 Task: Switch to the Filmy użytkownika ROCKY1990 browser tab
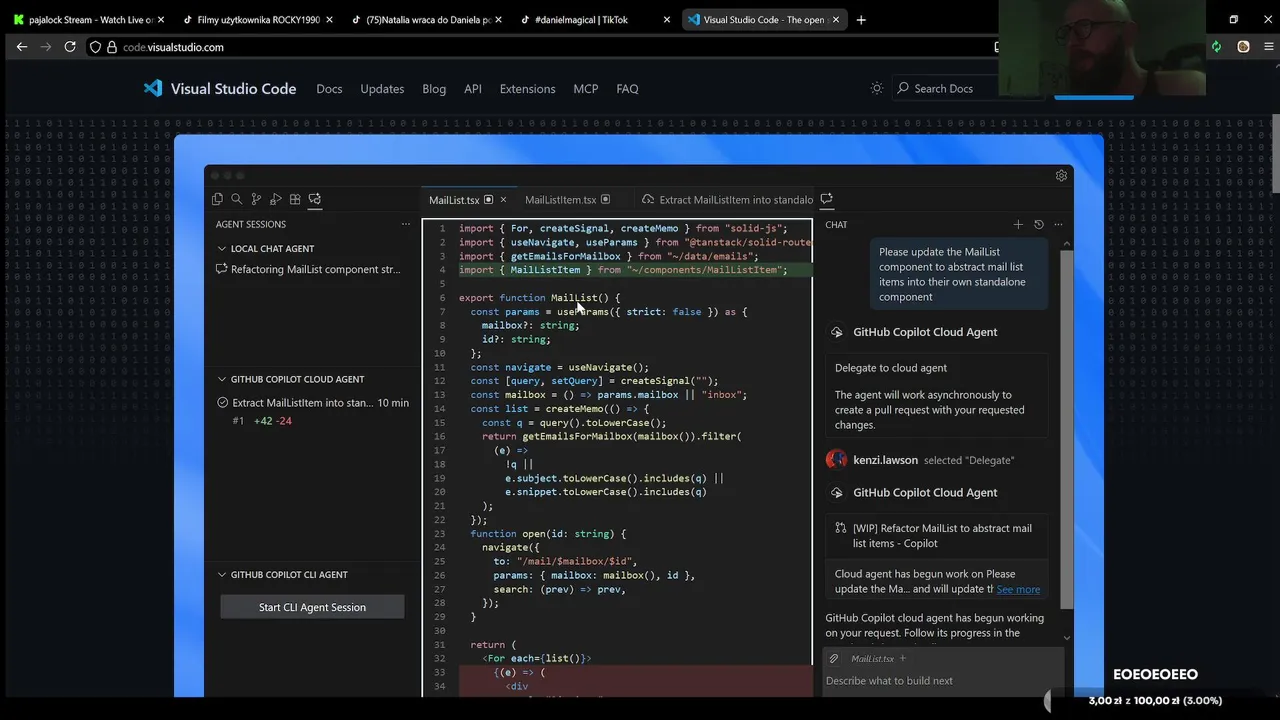pos(258,19)
